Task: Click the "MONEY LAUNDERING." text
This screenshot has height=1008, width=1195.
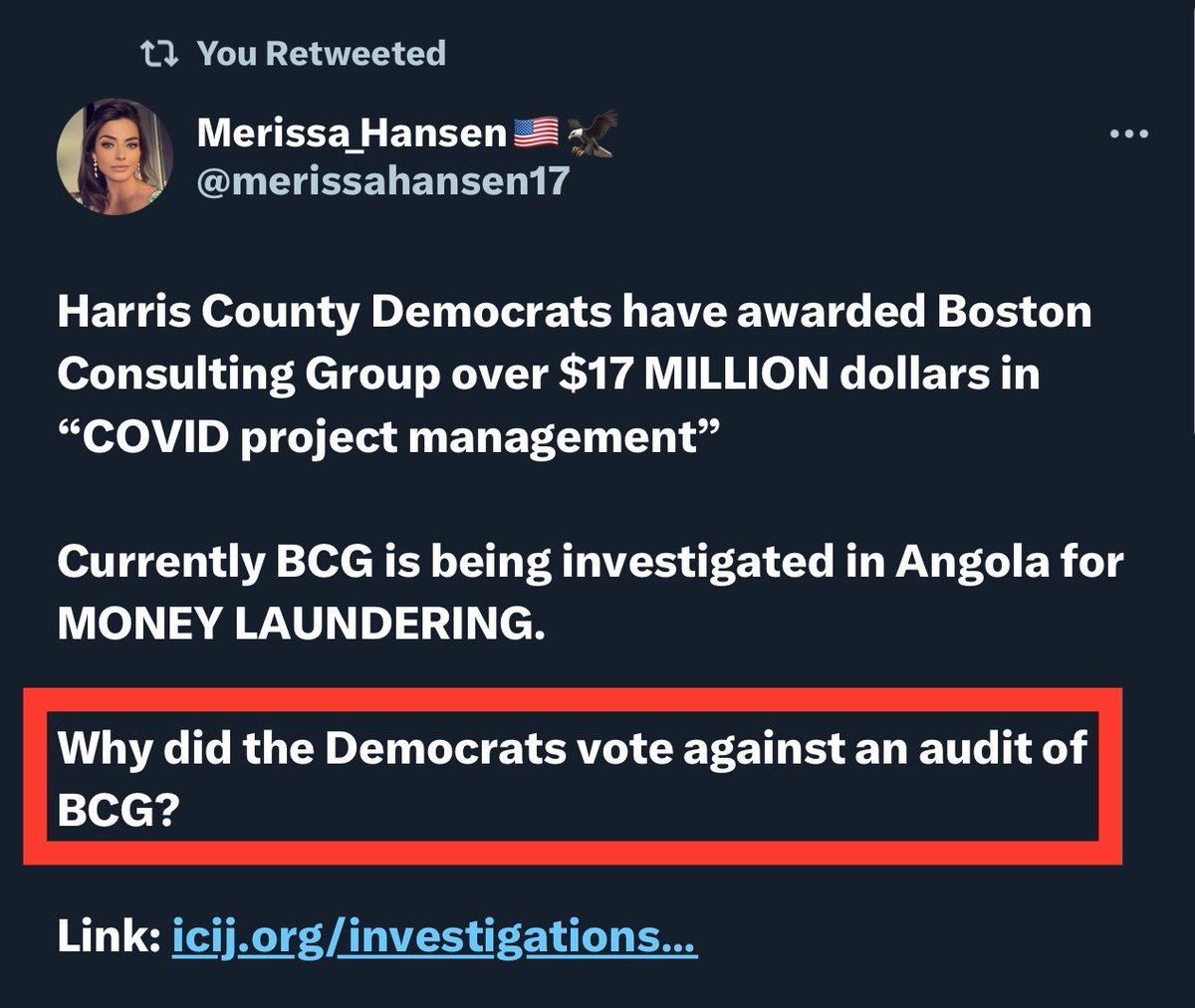Action: click(302, 625)
